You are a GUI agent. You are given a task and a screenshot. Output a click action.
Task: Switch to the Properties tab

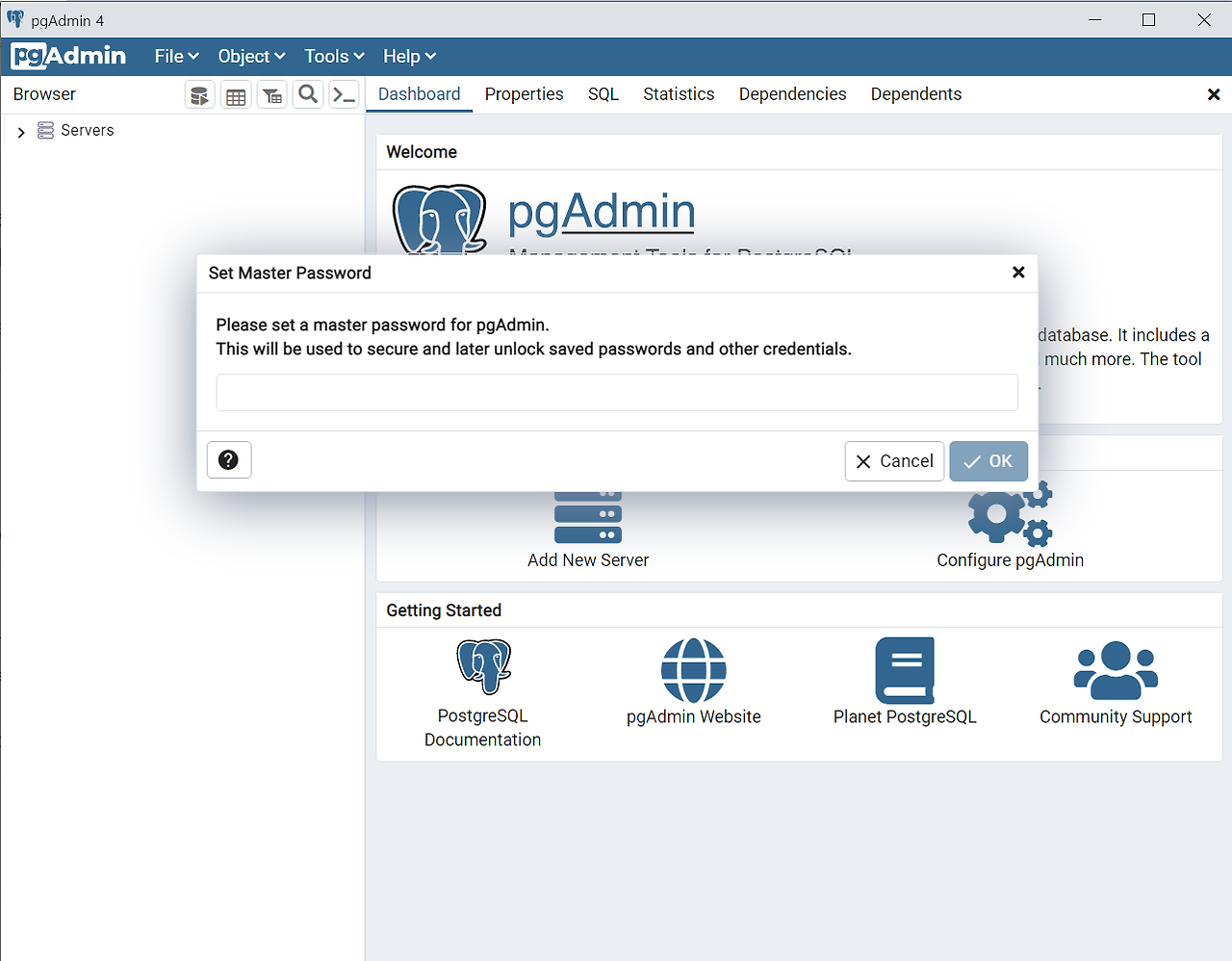pos(525,94)
